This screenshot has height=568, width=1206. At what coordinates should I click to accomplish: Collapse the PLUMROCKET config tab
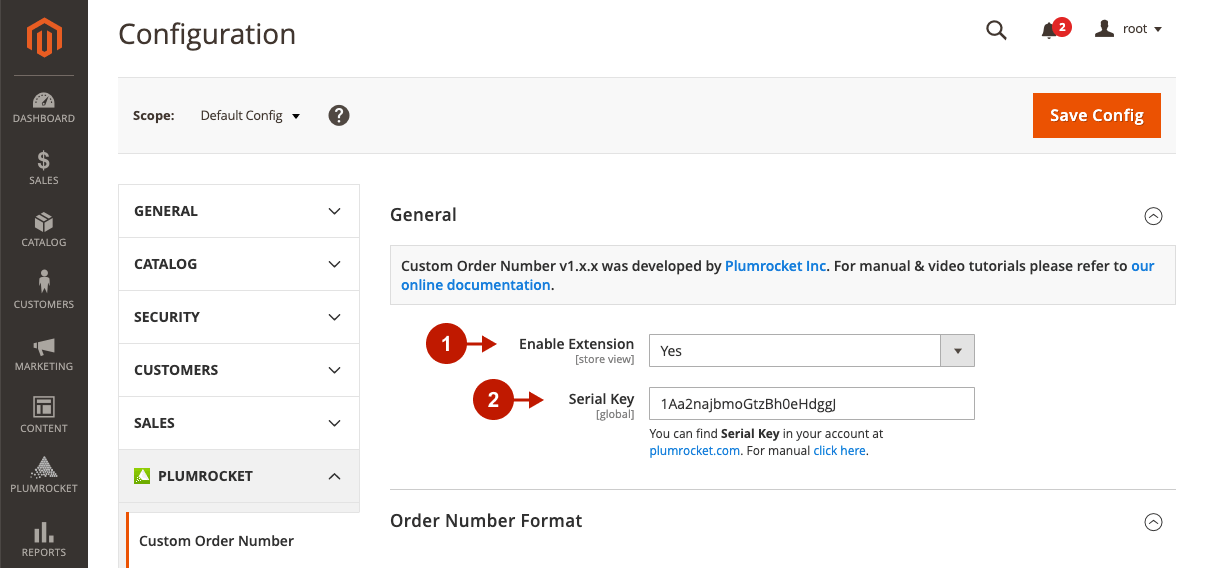click(239, 476)
